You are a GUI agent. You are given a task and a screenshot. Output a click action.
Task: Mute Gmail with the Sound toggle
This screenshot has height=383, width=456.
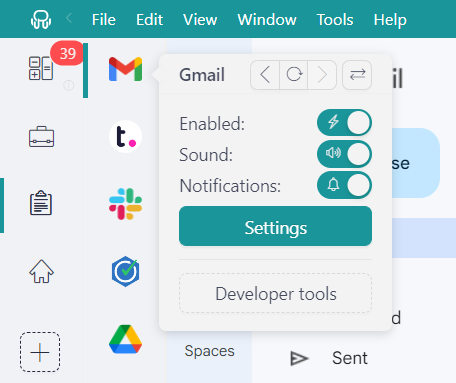(344, 154)
